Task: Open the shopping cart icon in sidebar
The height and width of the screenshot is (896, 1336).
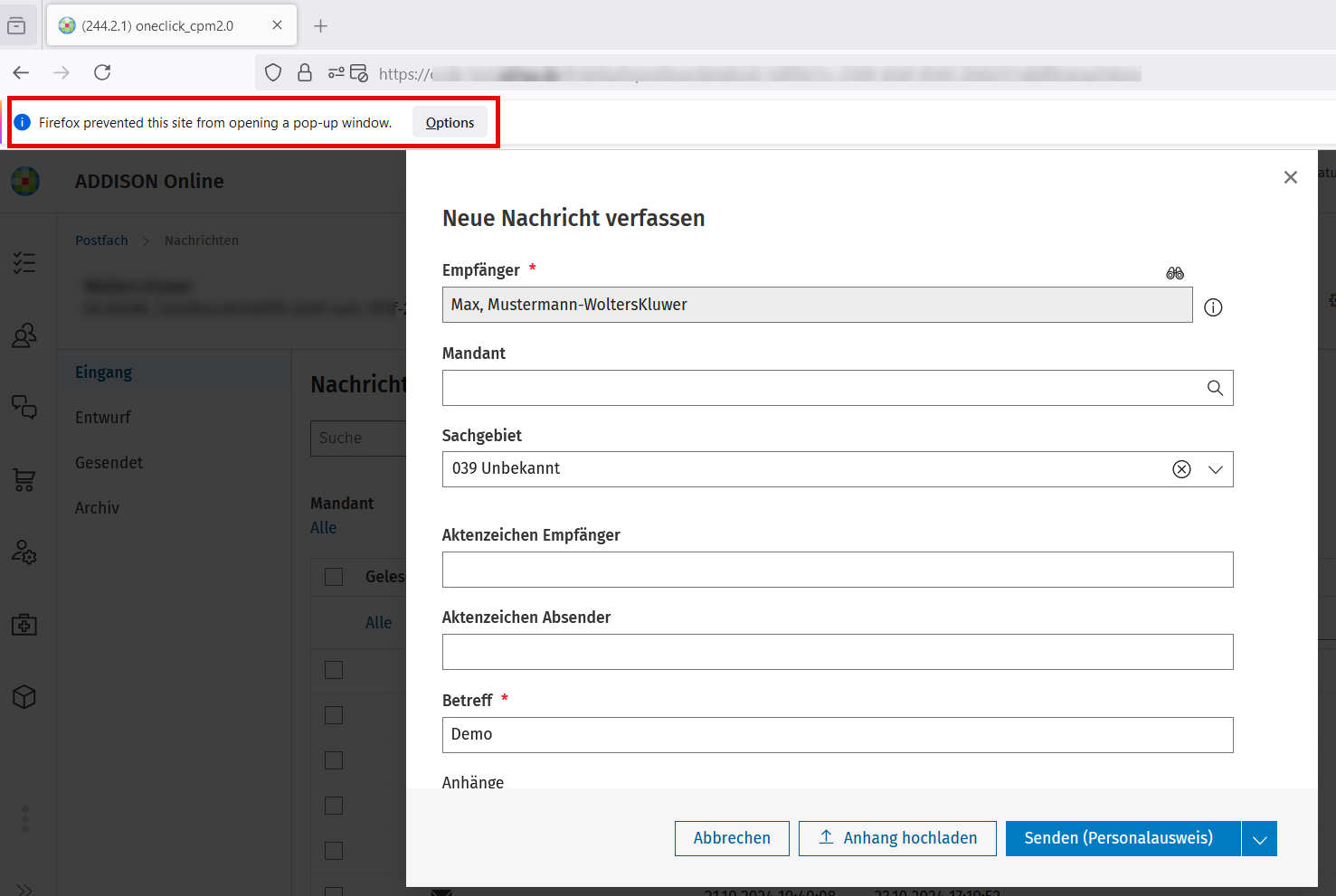Action: click(x=24, y=480)
